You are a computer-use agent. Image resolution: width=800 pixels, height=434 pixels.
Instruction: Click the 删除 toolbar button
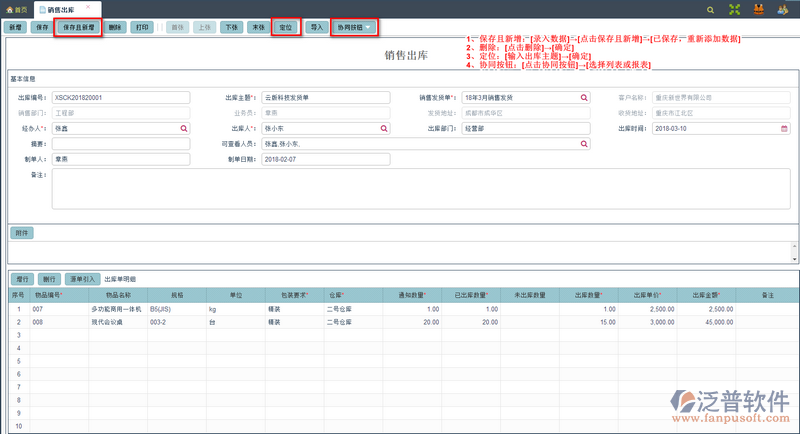tap(115, 28)
